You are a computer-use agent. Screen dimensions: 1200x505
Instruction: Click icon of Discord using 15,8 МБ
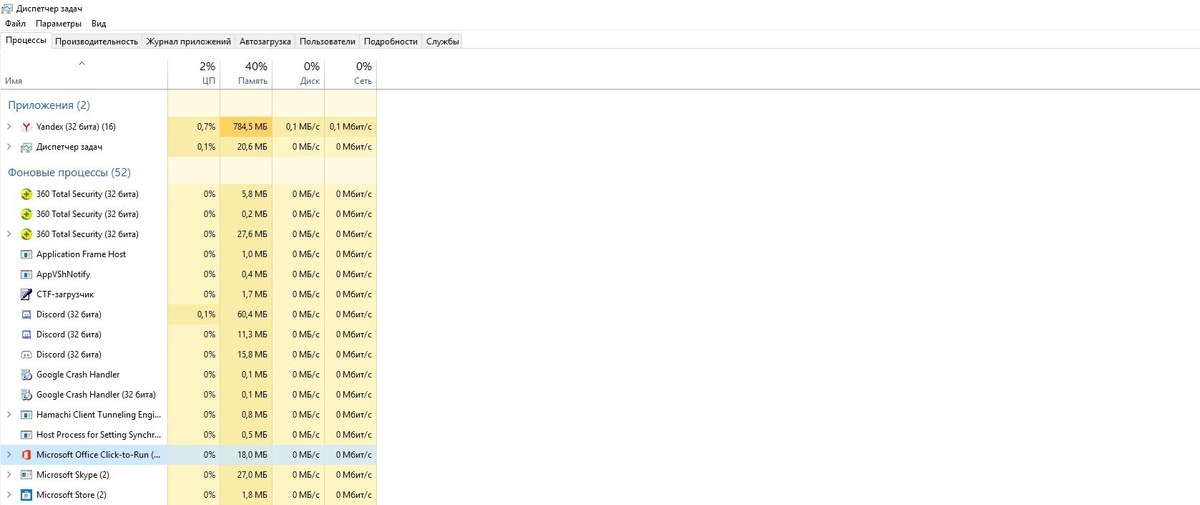point(26,354)
